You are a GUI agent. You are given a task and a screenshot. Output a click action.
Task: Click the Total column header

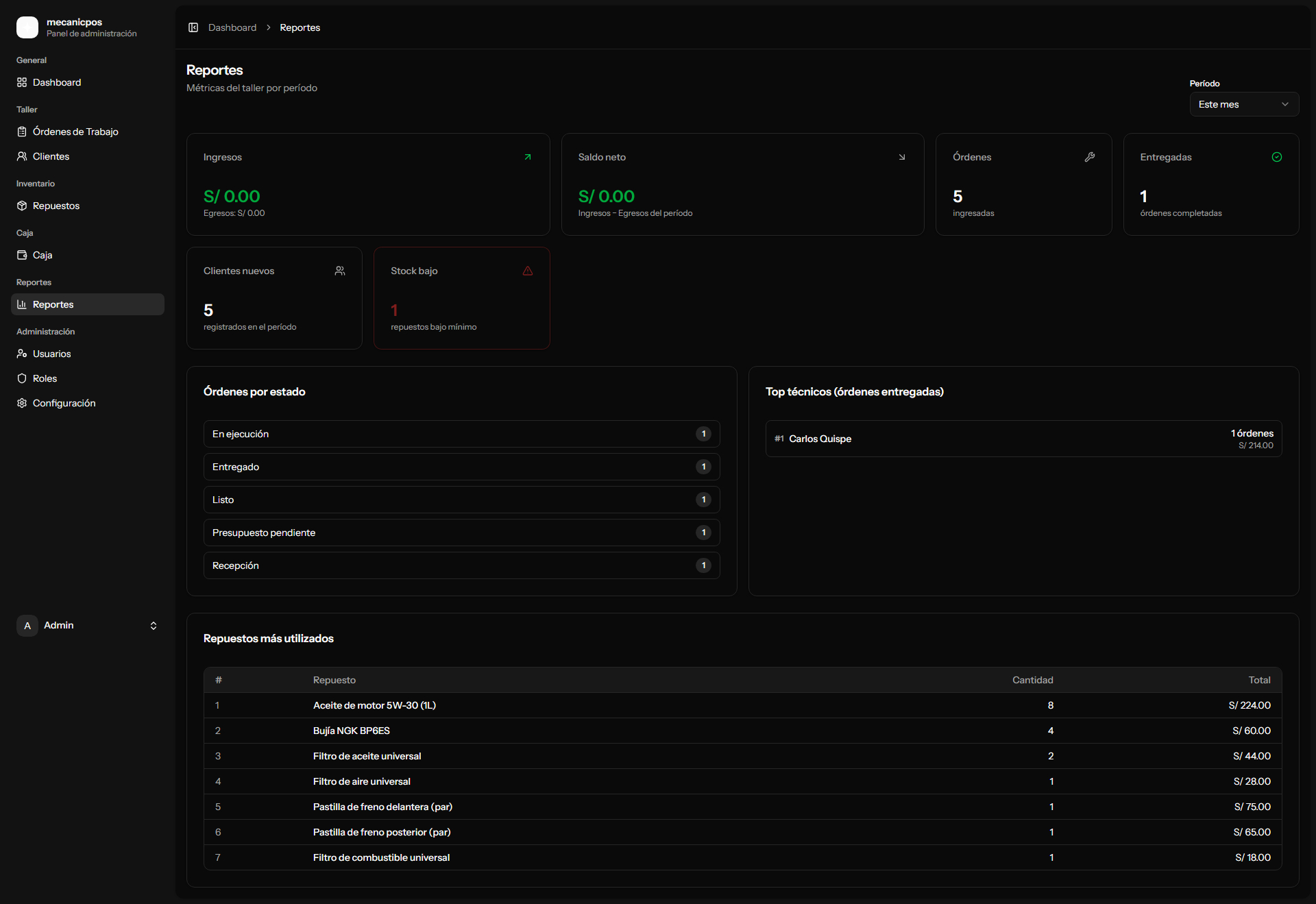(1259, 680)
